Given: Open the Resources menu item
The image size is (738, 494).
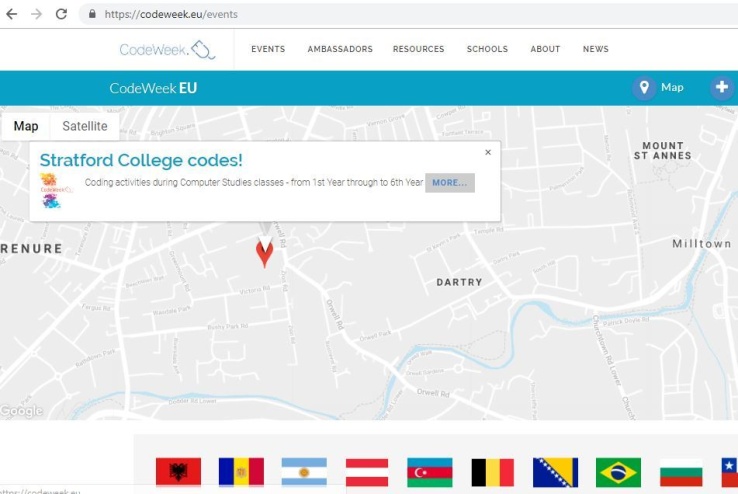Looking at the screenshot, I should [x=418, y=49].
